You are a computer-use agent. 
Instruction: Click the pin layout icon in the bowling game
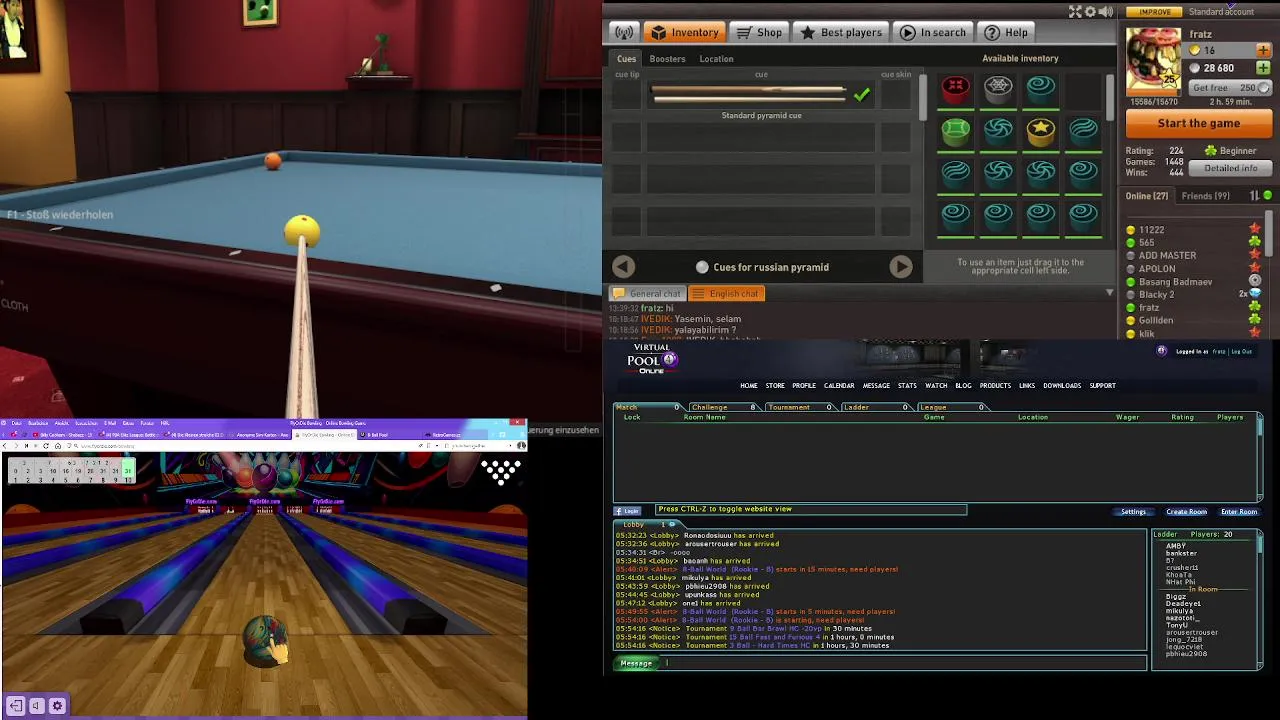(501, 471)
